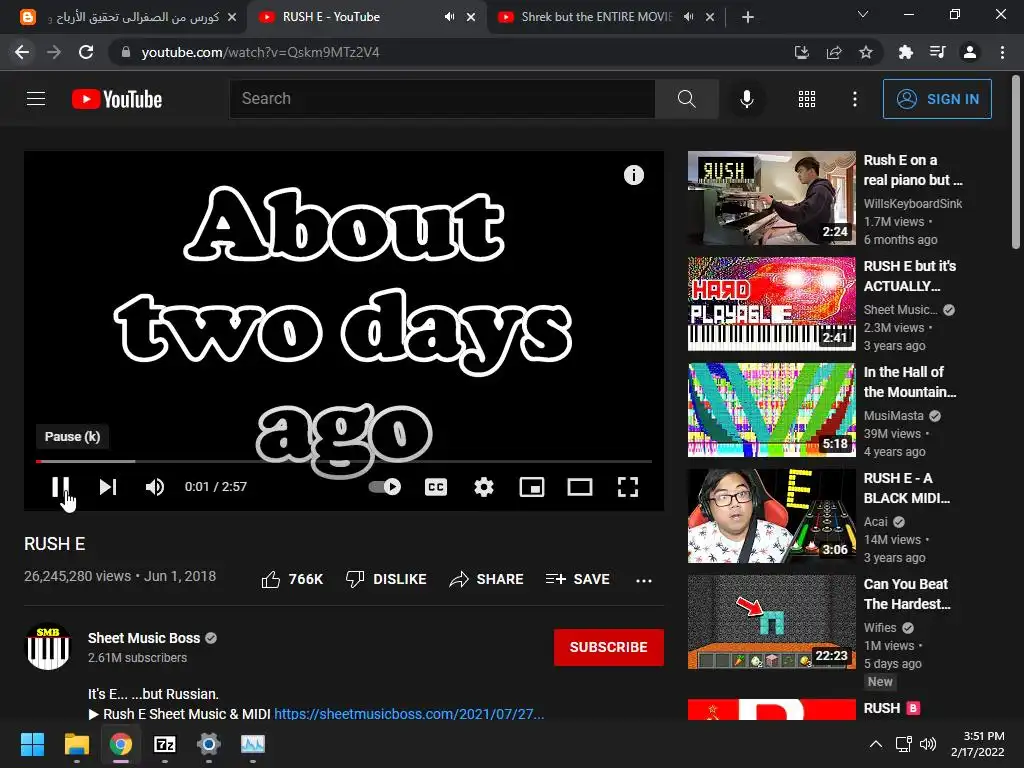Open YouTube settings three-dot menu
The image size is (1024, 768).
[x=855, y=99]
